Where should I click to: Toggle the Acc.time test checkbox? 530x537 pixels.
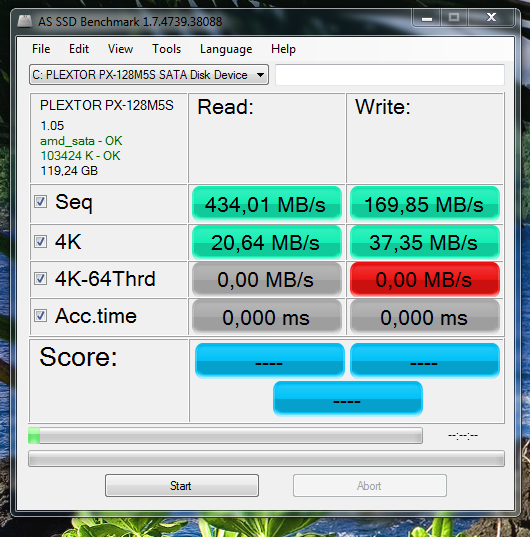pyautogui.click(x=40, y=315)
